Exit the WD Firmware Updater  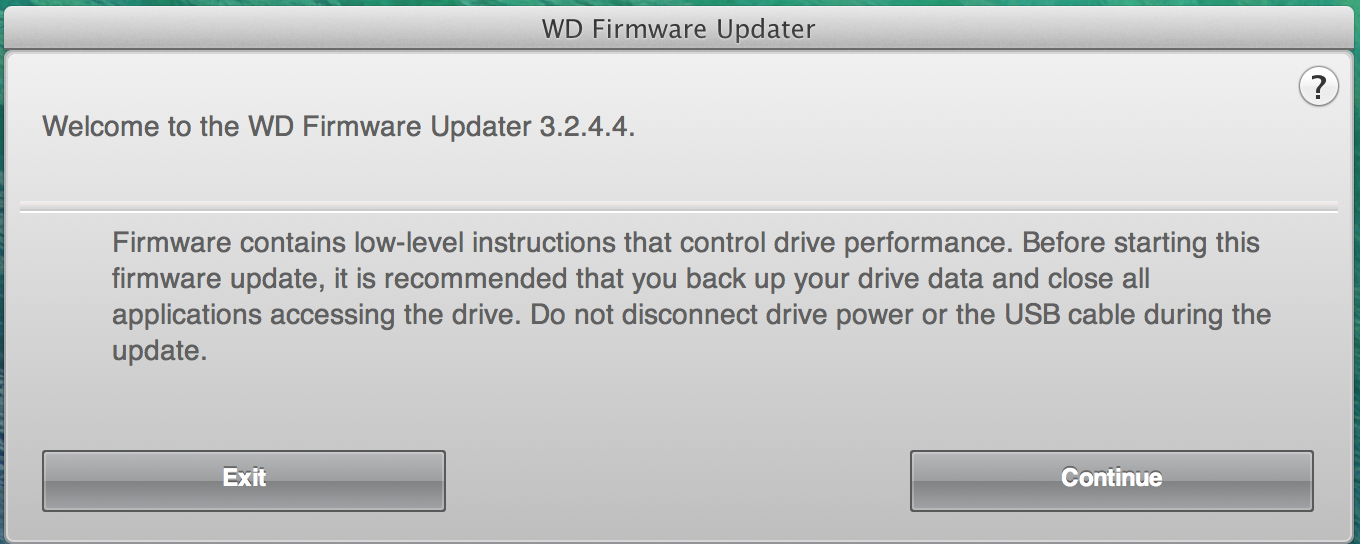[243, 480]
